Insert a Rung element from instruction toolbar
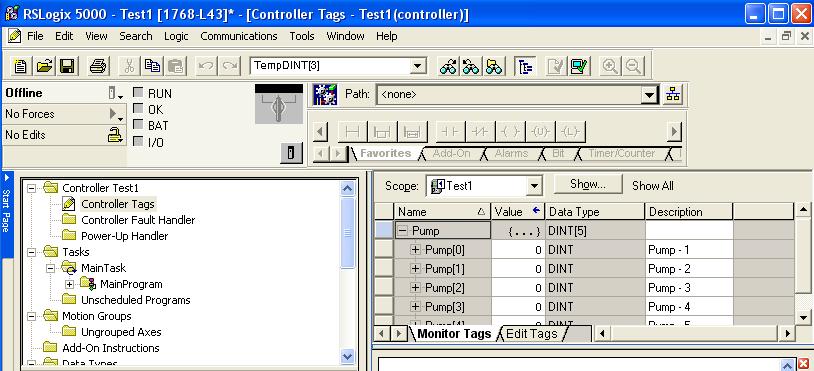814x371 pixels. (352, 132)
